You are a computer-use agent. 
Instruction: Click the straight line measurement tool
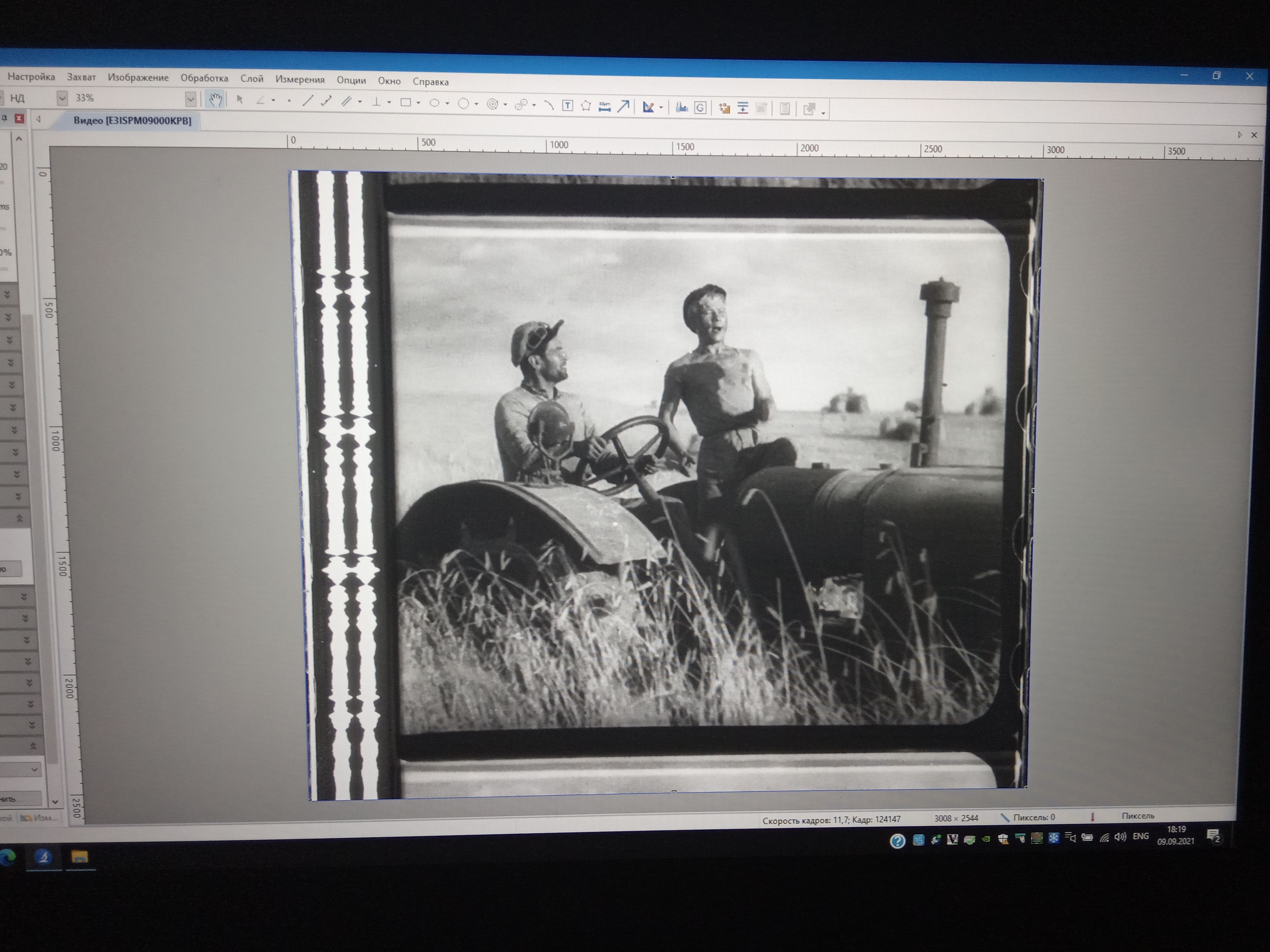307,101
